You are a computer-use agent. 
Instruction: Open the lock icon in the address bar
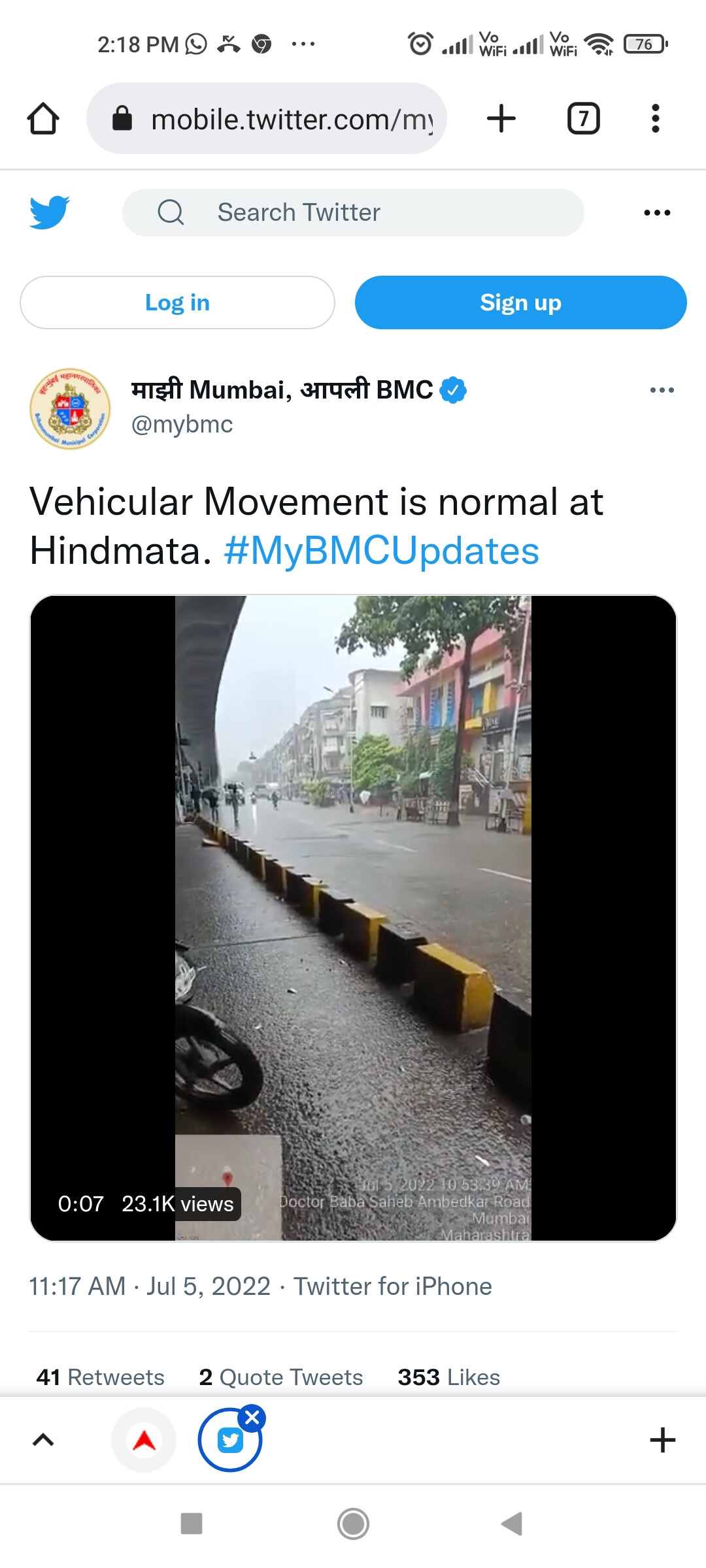coord(121,118)
